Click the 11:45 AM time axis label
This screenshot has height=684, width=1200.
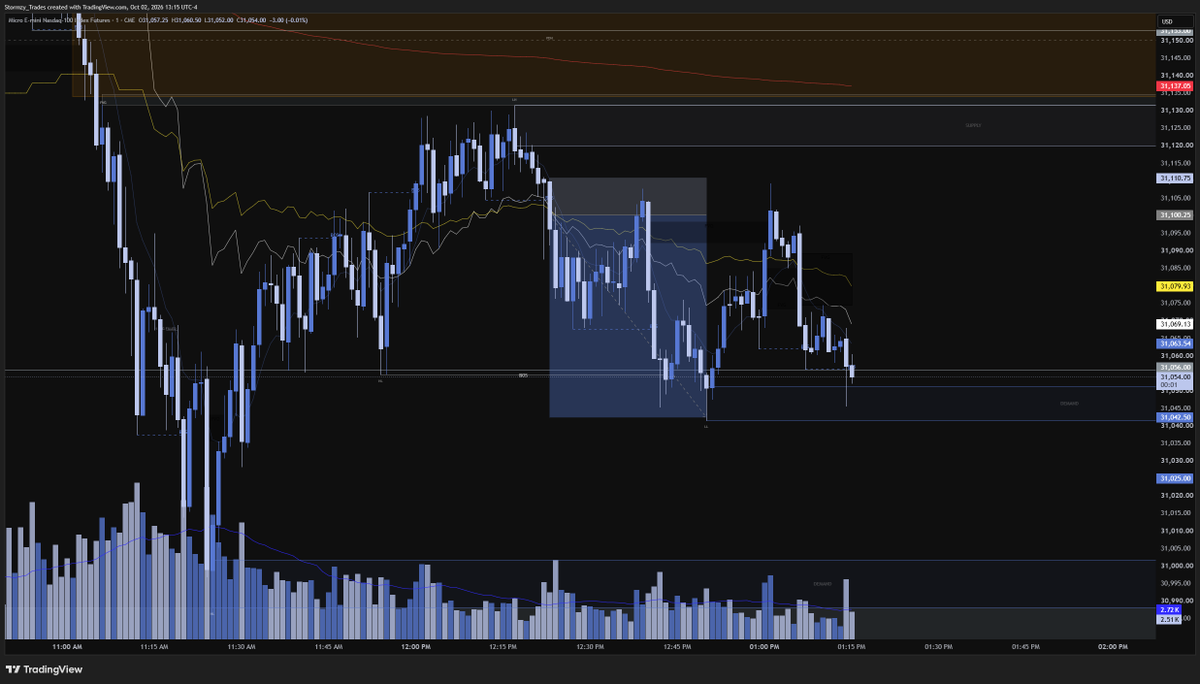[x=328, y=647]
